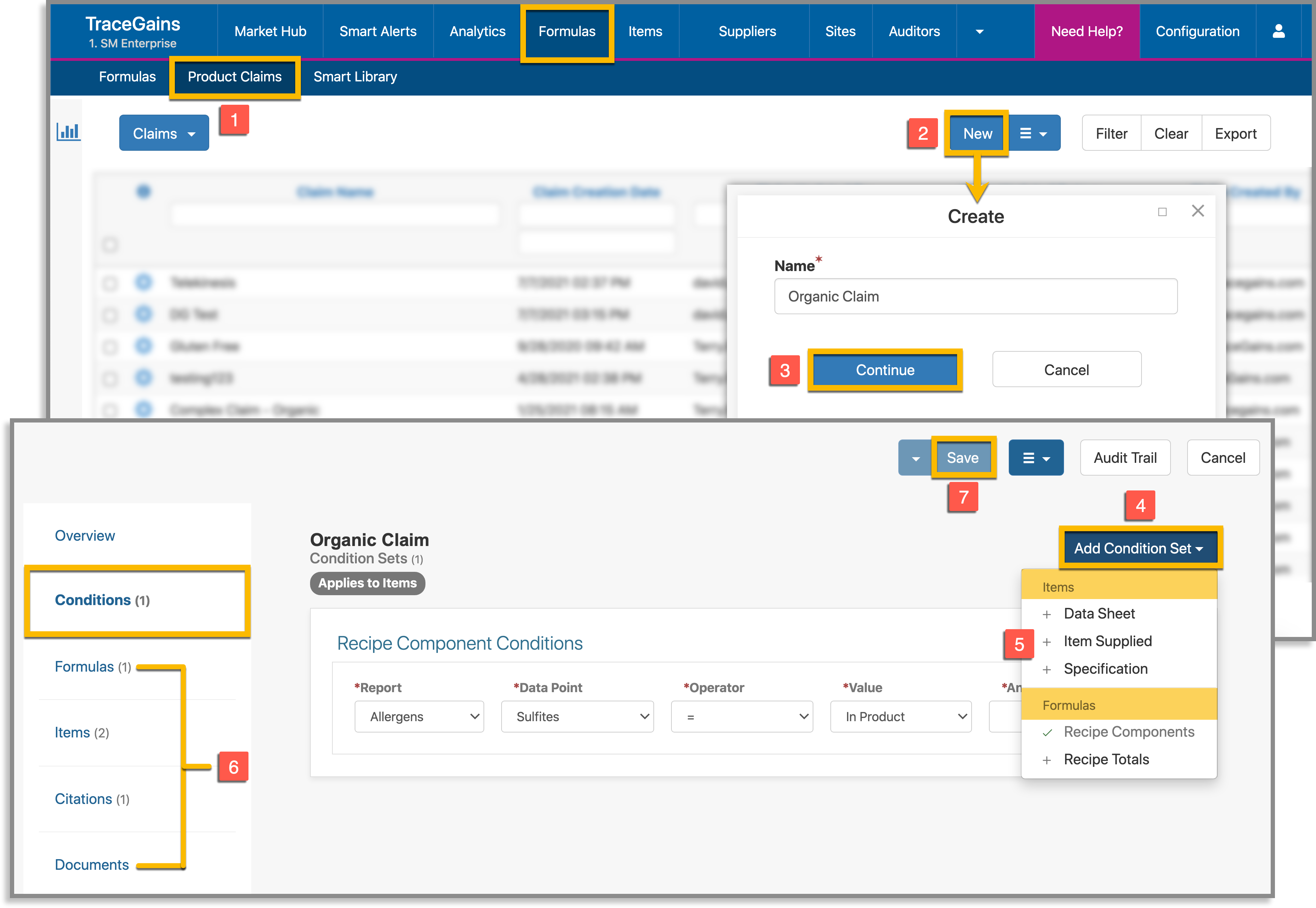Open the hamburger menu beside Save
The width and height of the screenshot is (1316, 908).
point(1036,458)
